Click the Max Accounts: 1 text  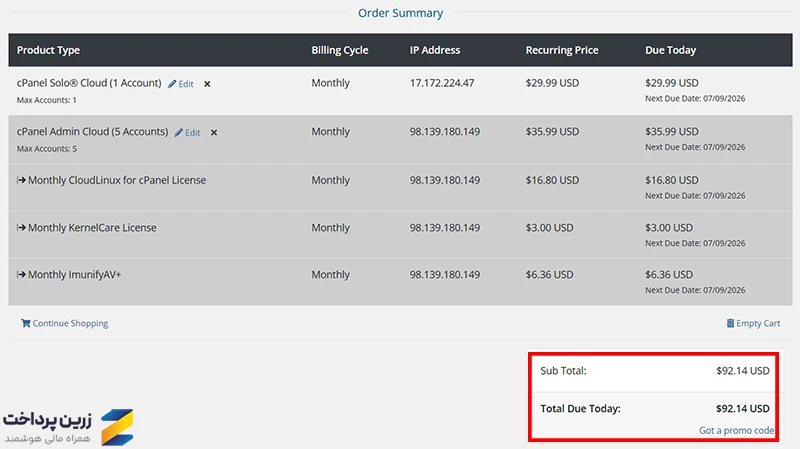[46, 100]
